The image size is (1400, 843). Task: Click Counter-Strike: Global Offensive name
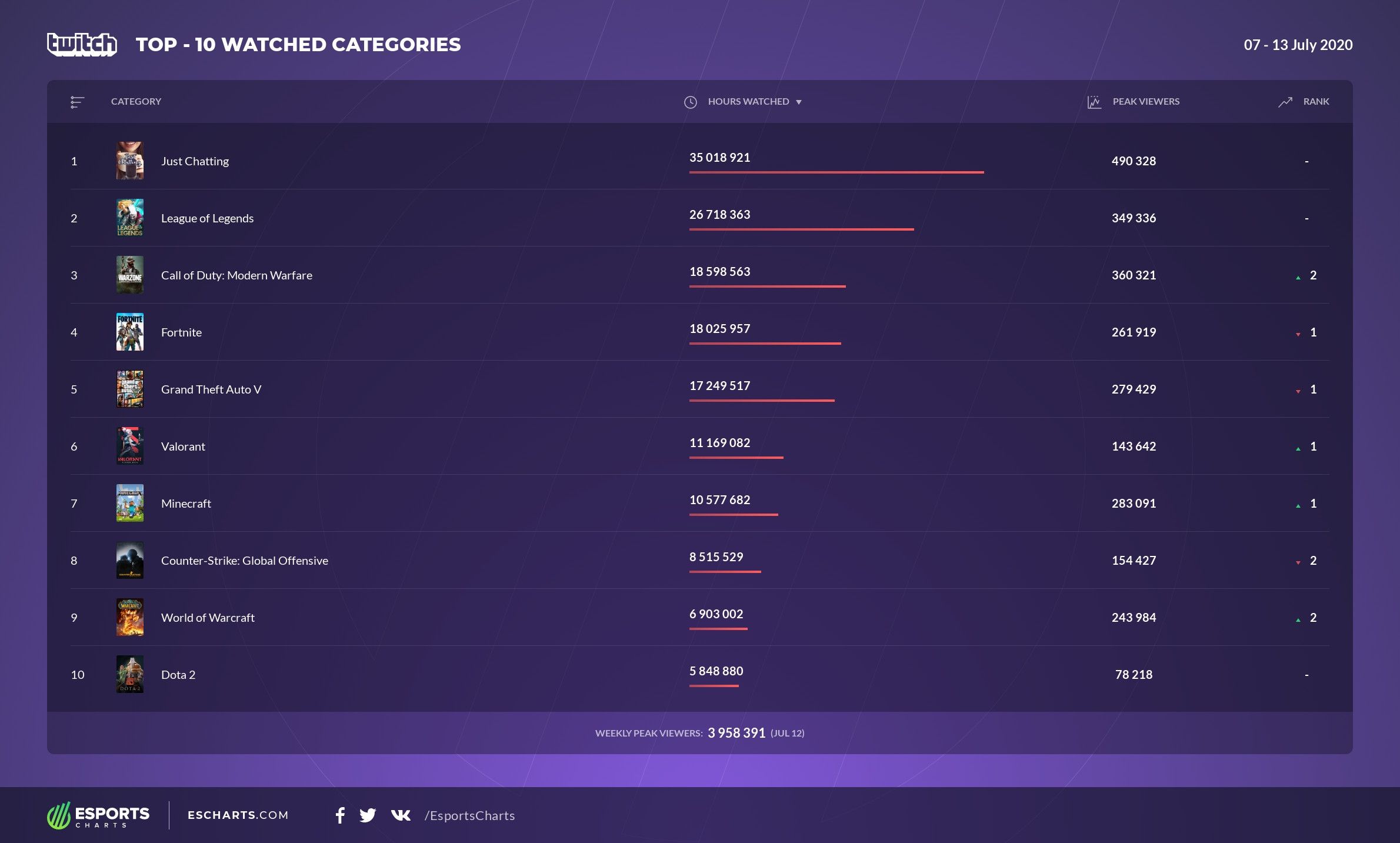point(245,561)
